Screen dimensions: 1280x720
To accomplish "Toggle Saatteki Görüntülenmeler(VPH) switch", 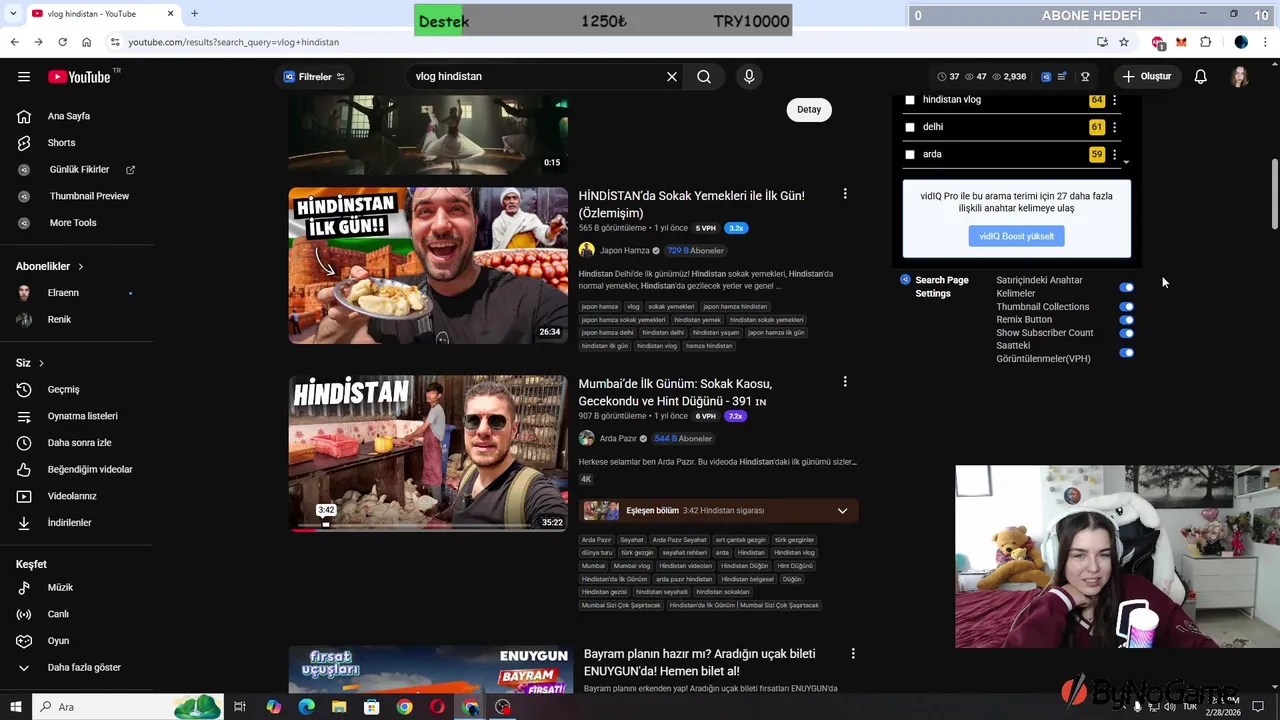I will pos(1126,352).
